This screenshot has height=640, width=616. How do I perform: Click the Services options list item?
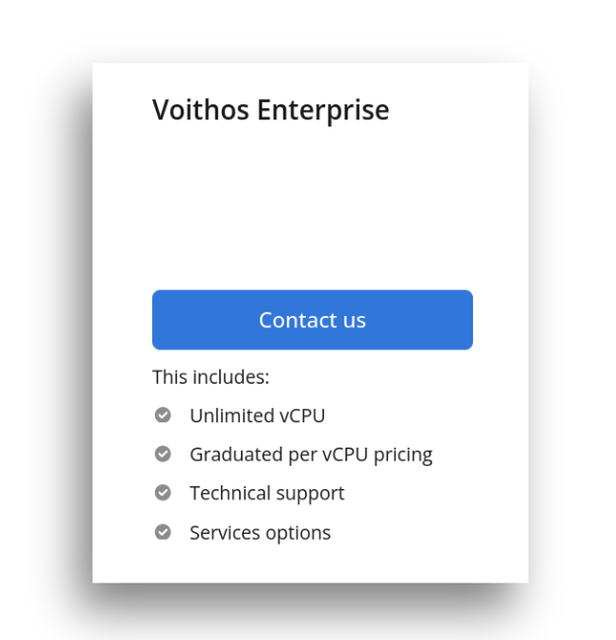260,532
